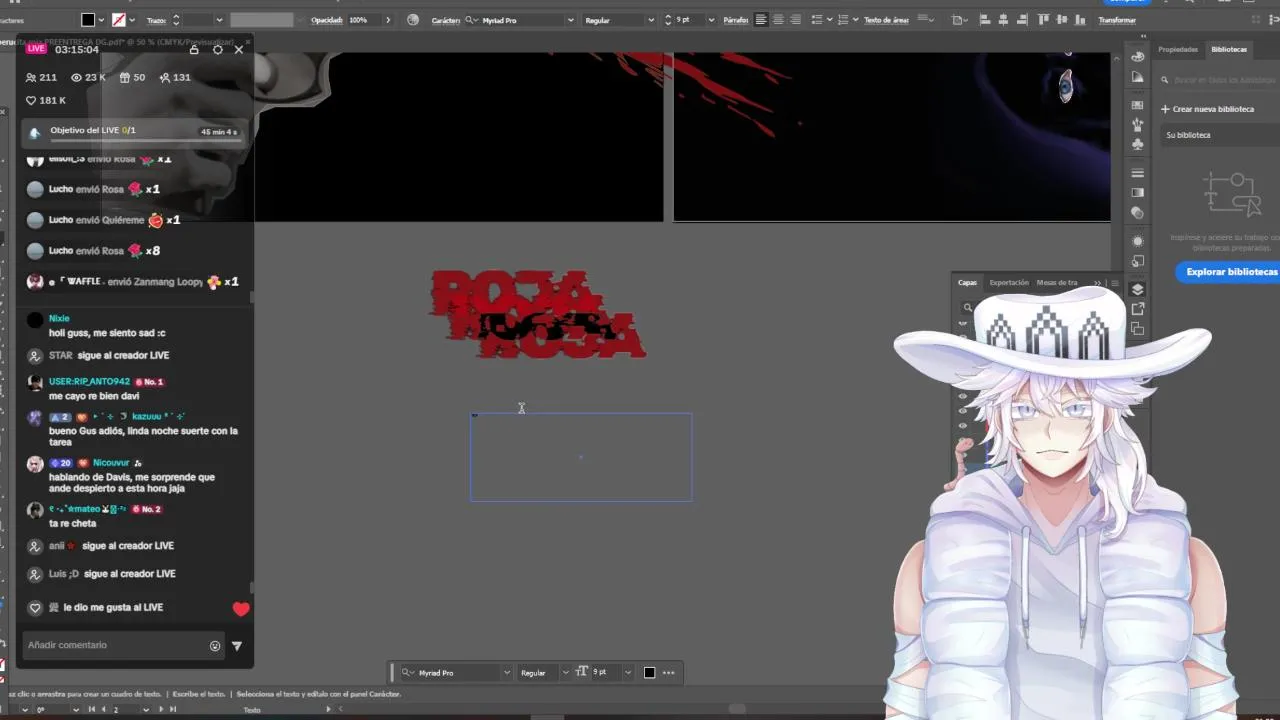Screen dimensions: 1280x720
Task: Open the stroke color dropdown arrow
Action: coord(132,20)
